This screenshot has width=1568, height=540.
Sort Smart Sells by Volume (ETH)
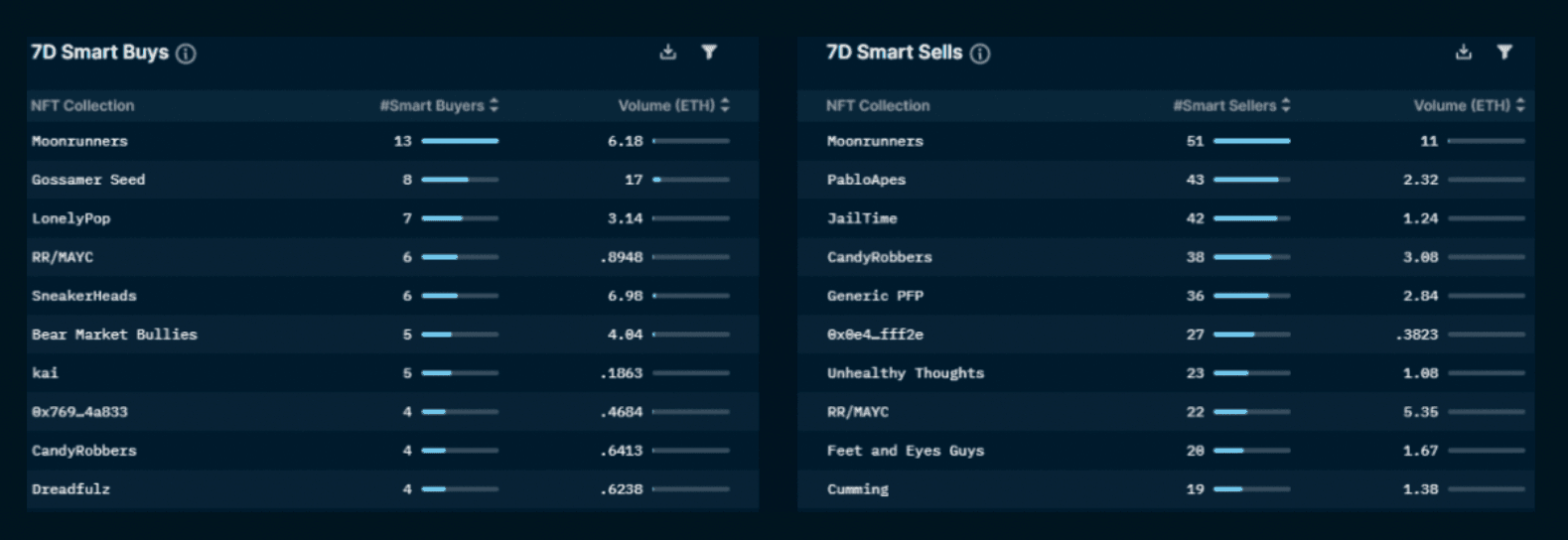1469,105
